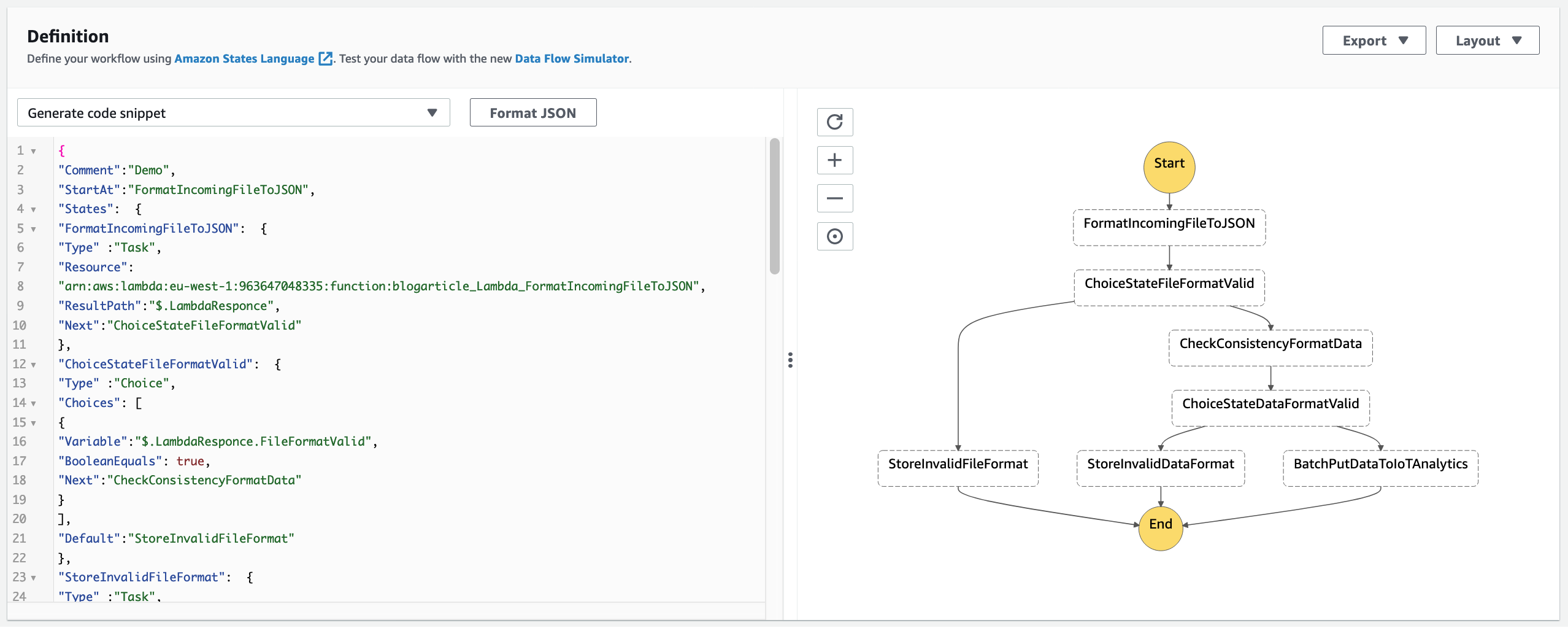Collapse the FormatIncomingFileToJSON state on line 5
This screenshot has height=628, width=1568.
coord(33,228)
